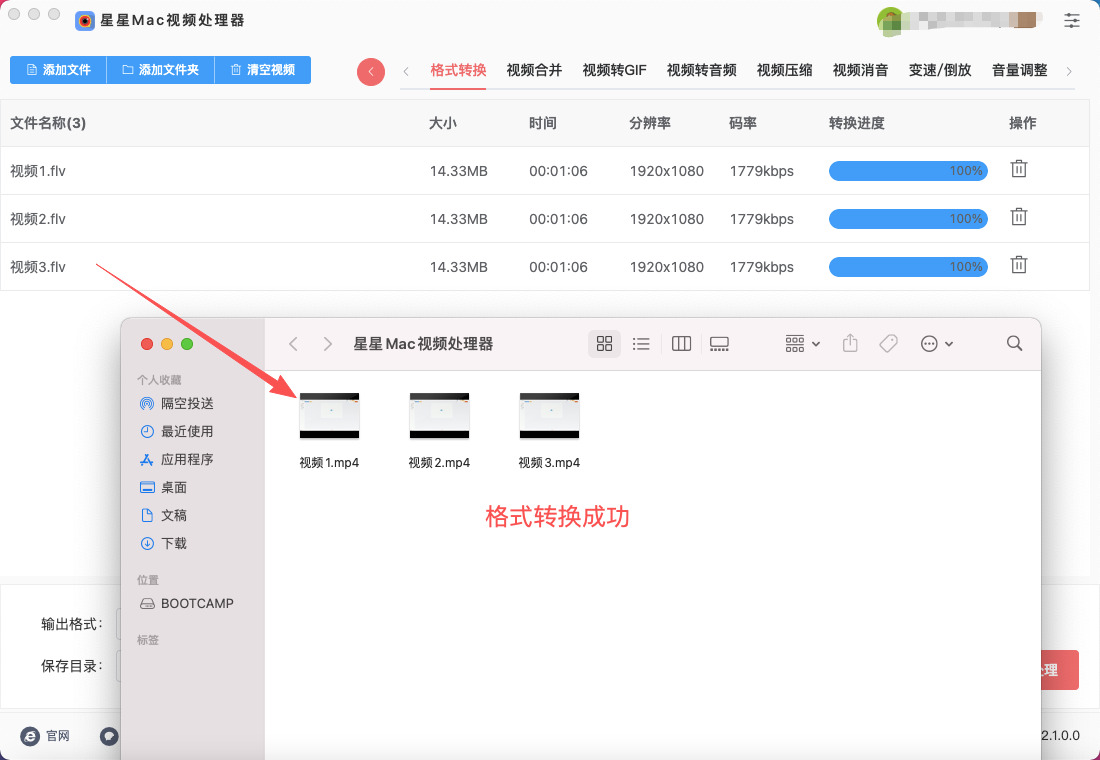Open 桌面 in the Finder sidebar
Viewport: 1100px width, 760px height.
(163, 487)
